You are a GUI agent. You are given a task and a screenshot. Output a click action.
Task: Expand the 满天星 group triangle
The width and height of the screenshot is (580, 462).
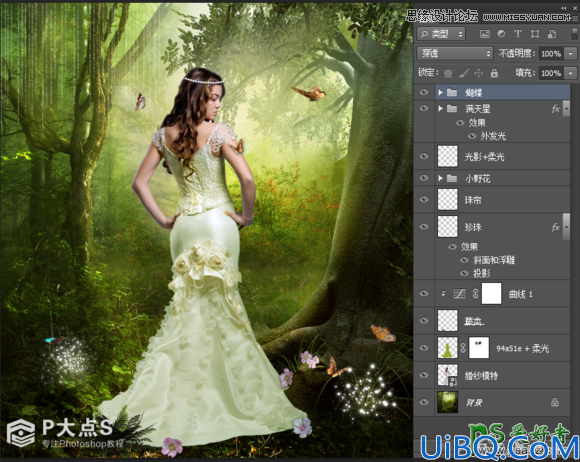440,108
